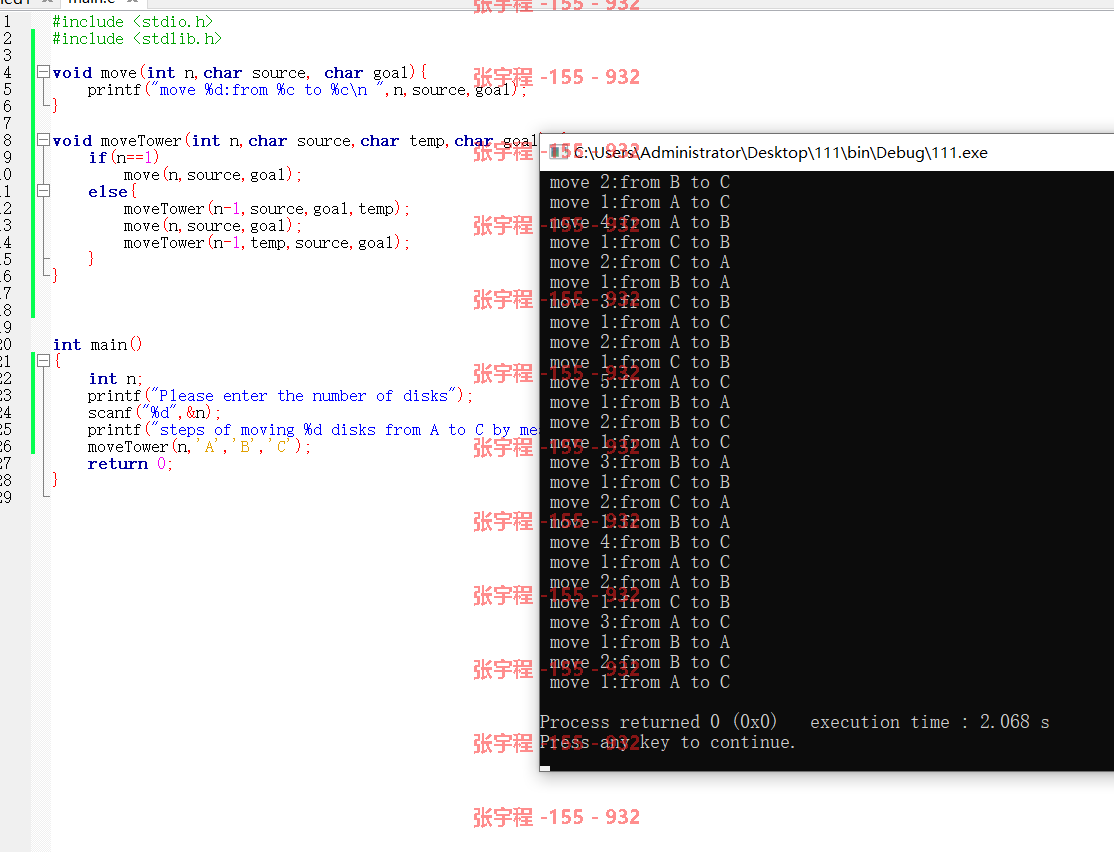Click the 'return 0;' statement
Viewport: 1114px width, 852px height.
coord(129,464)
